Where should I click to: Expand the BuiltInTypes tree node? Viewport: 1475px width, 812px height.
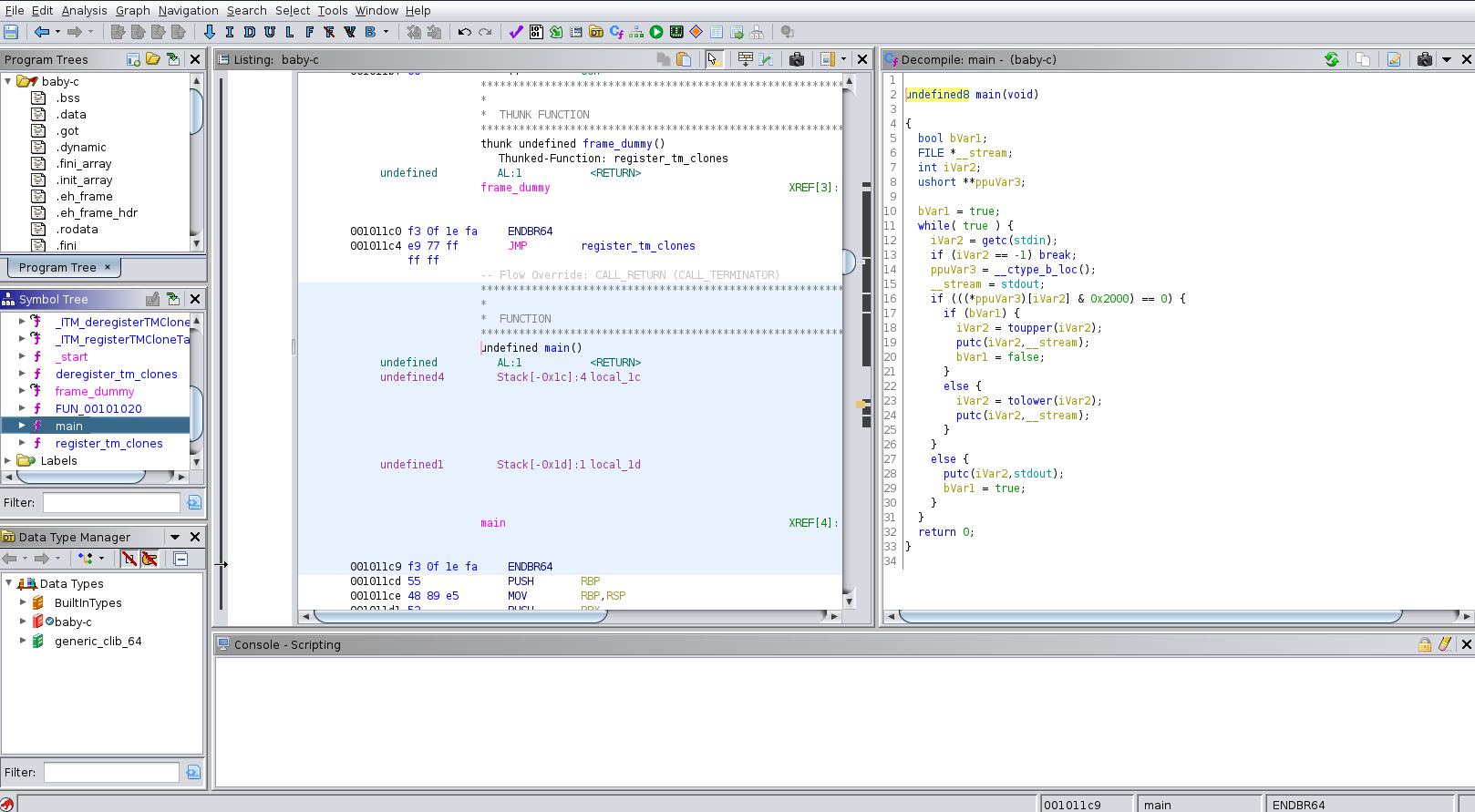[x=23, y=602]
